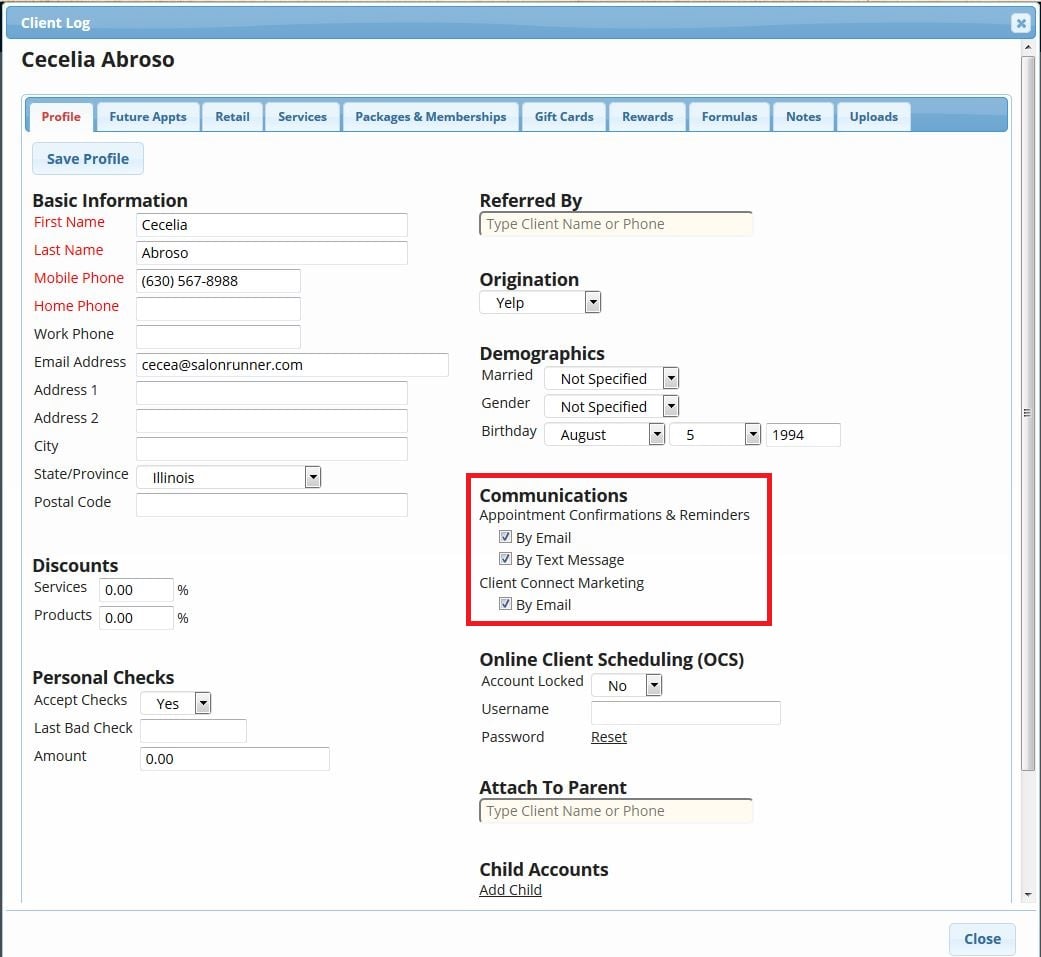The height and width of the screenshot is (957, 1041).
Task: Open the Retail tab
Action: click(232, 116)
